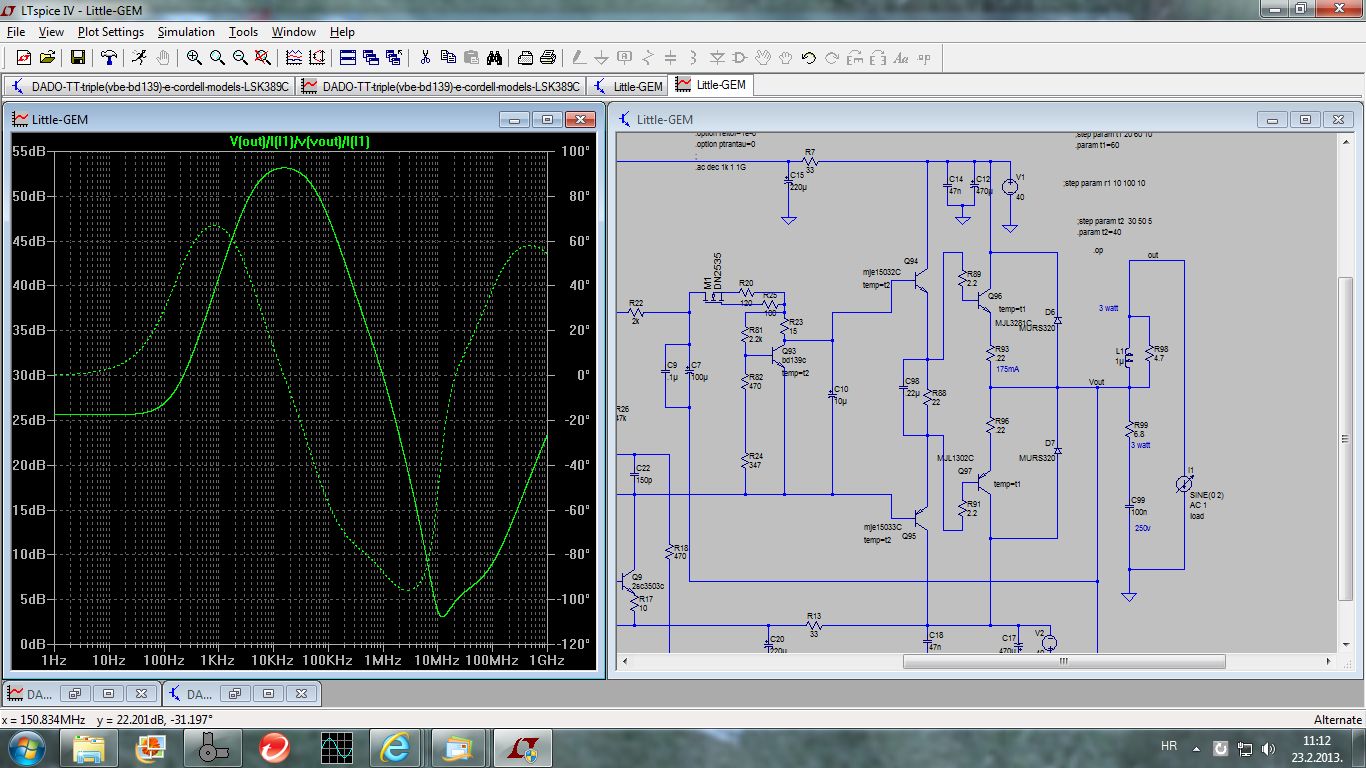
Task: Click the Zoom Full Extents icon
Action: pyautogui.click(x=263, y=58)
